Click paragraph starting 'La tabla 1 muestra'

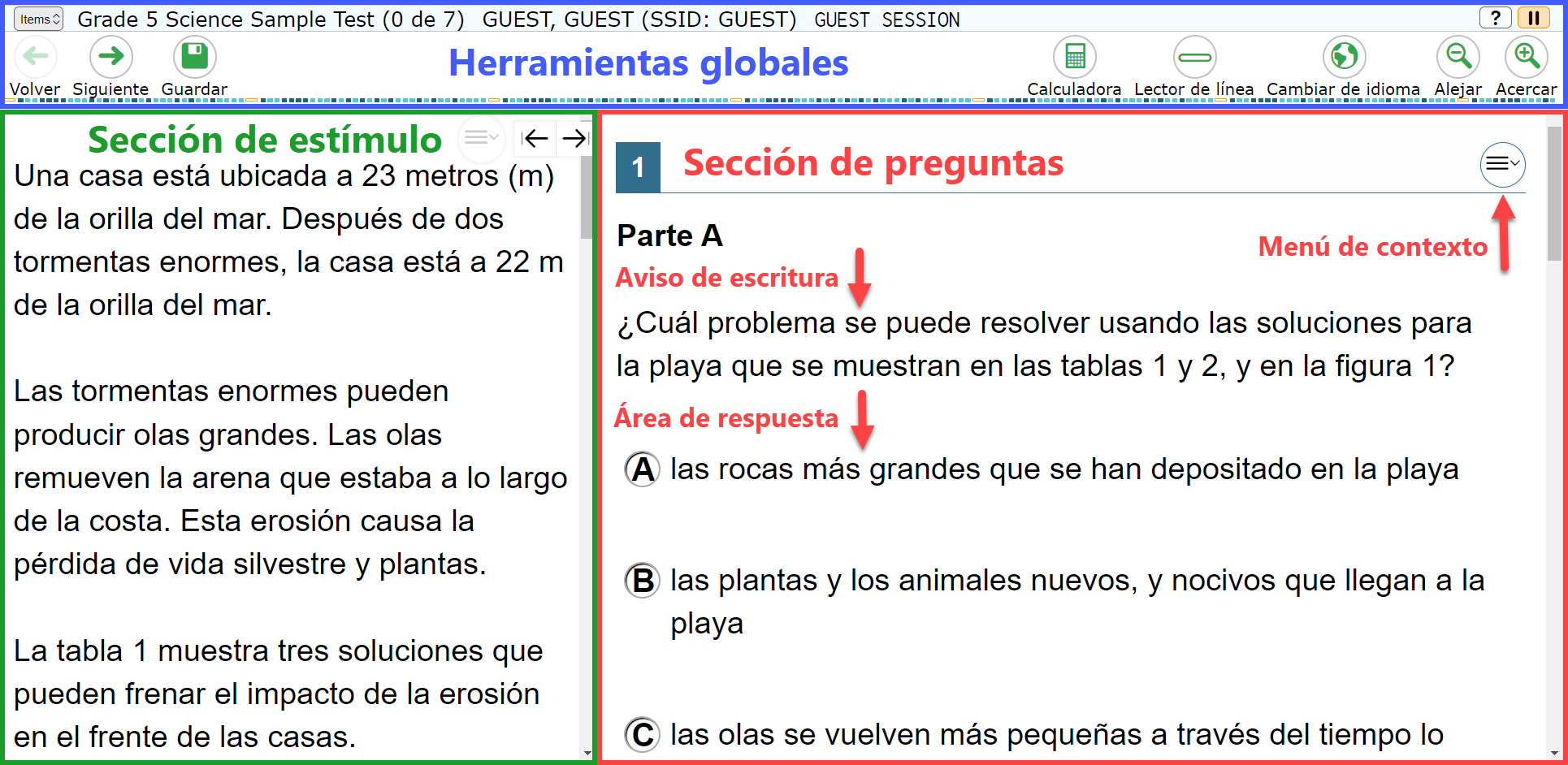pos(278,694)
